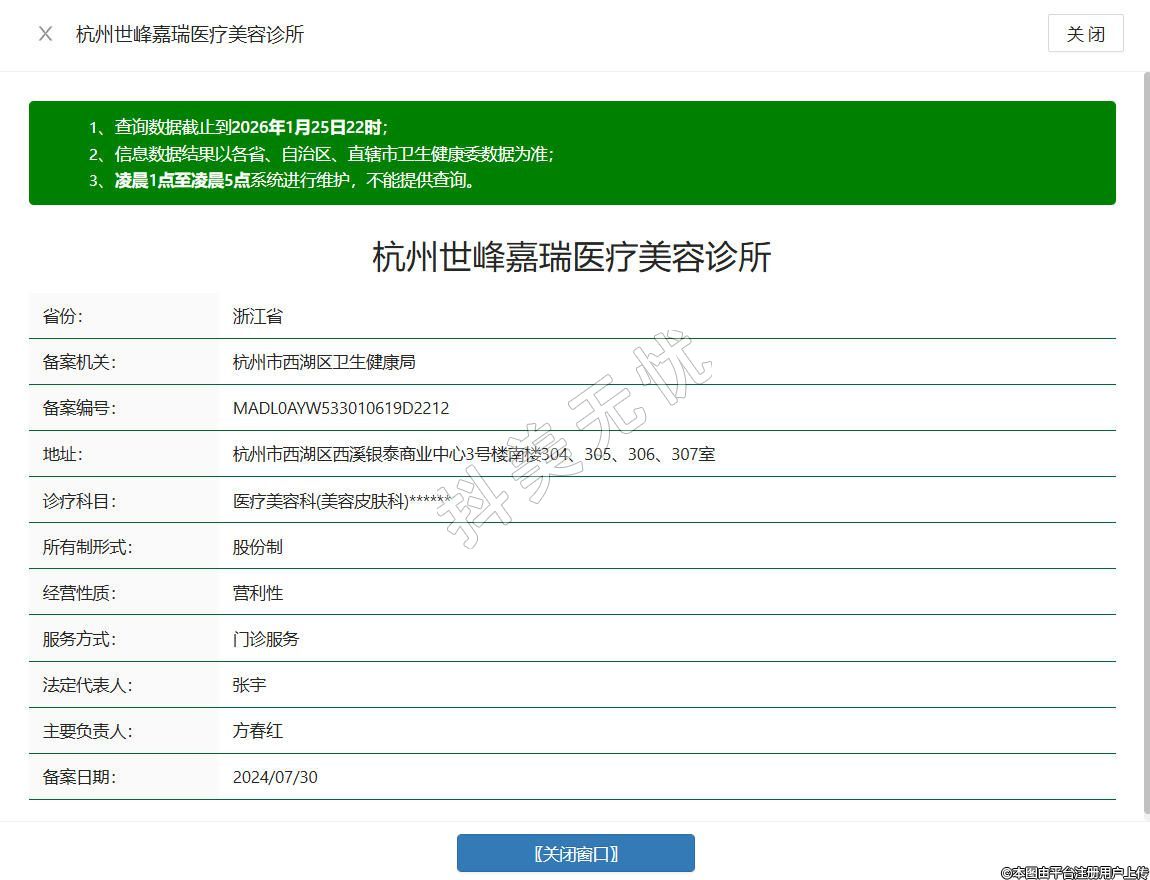Click the vertical scrollbar on the right edge
The image size is (1150, 880).
tap(1146, 440)
